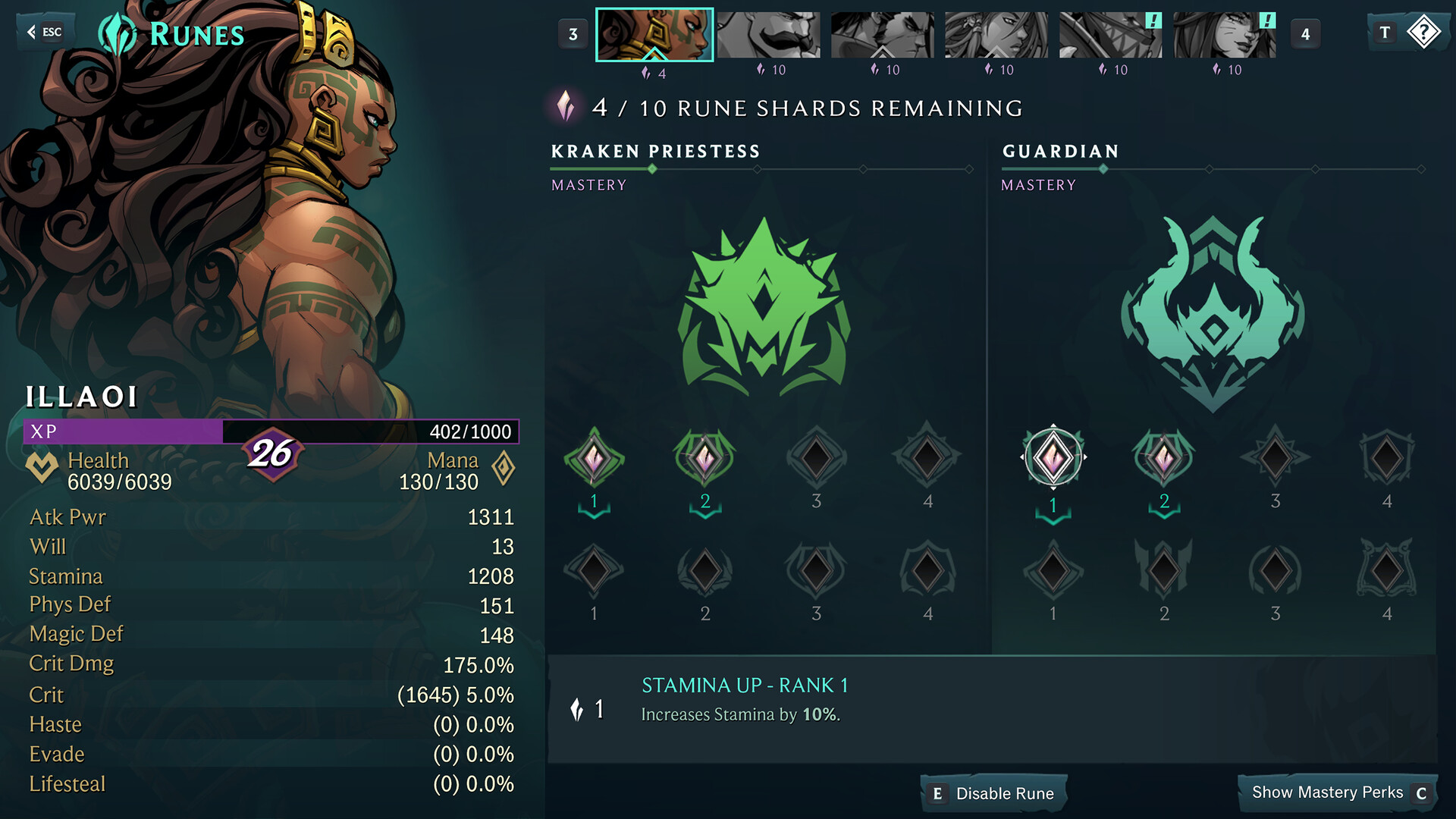Screen dimensions: 1456x819
Task: Select Kraken Priestess locked rune slot 3 top row
Action: pos(816,458)
